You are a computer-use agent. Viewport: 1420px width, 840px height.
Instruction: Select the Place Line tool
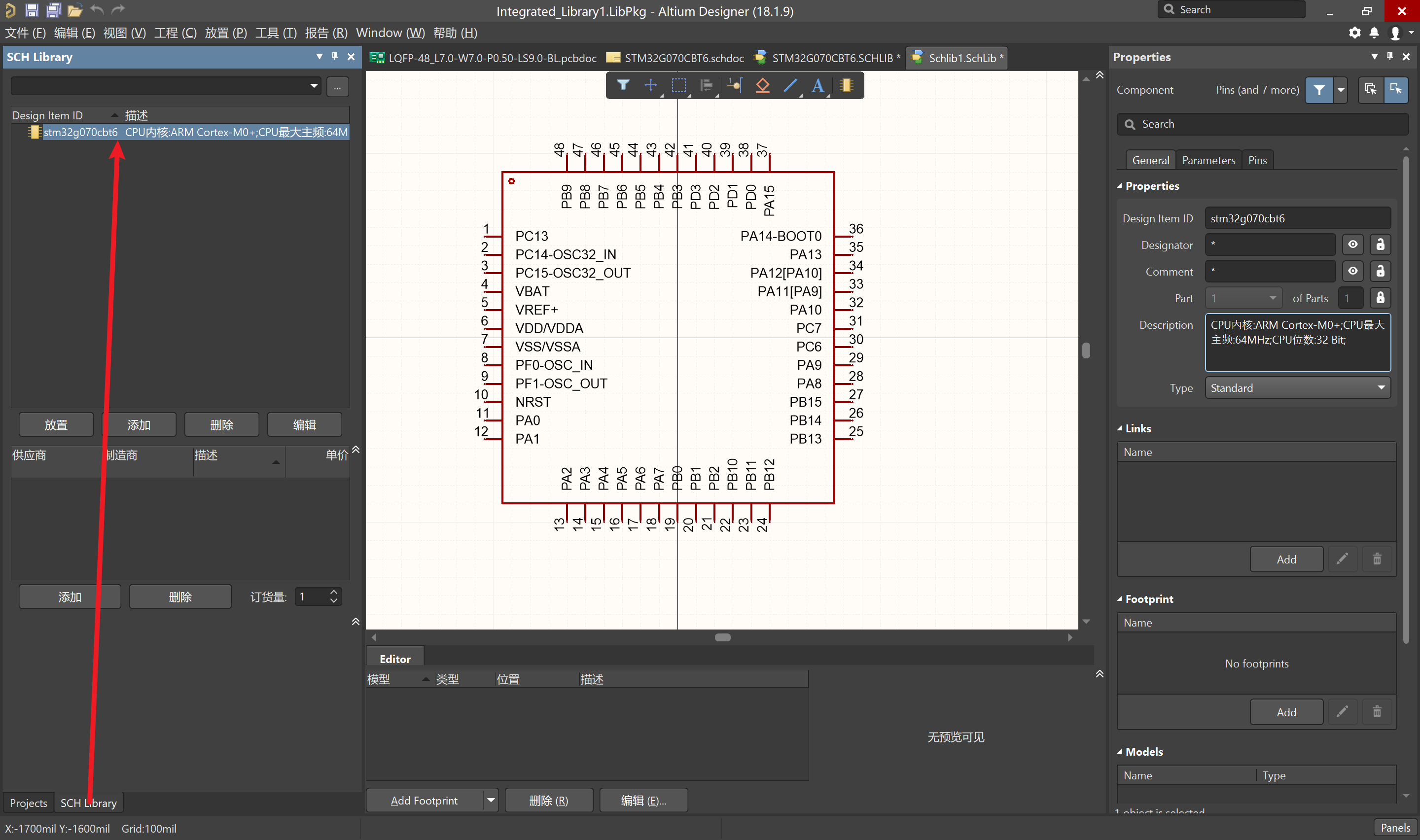click(790, 85)
